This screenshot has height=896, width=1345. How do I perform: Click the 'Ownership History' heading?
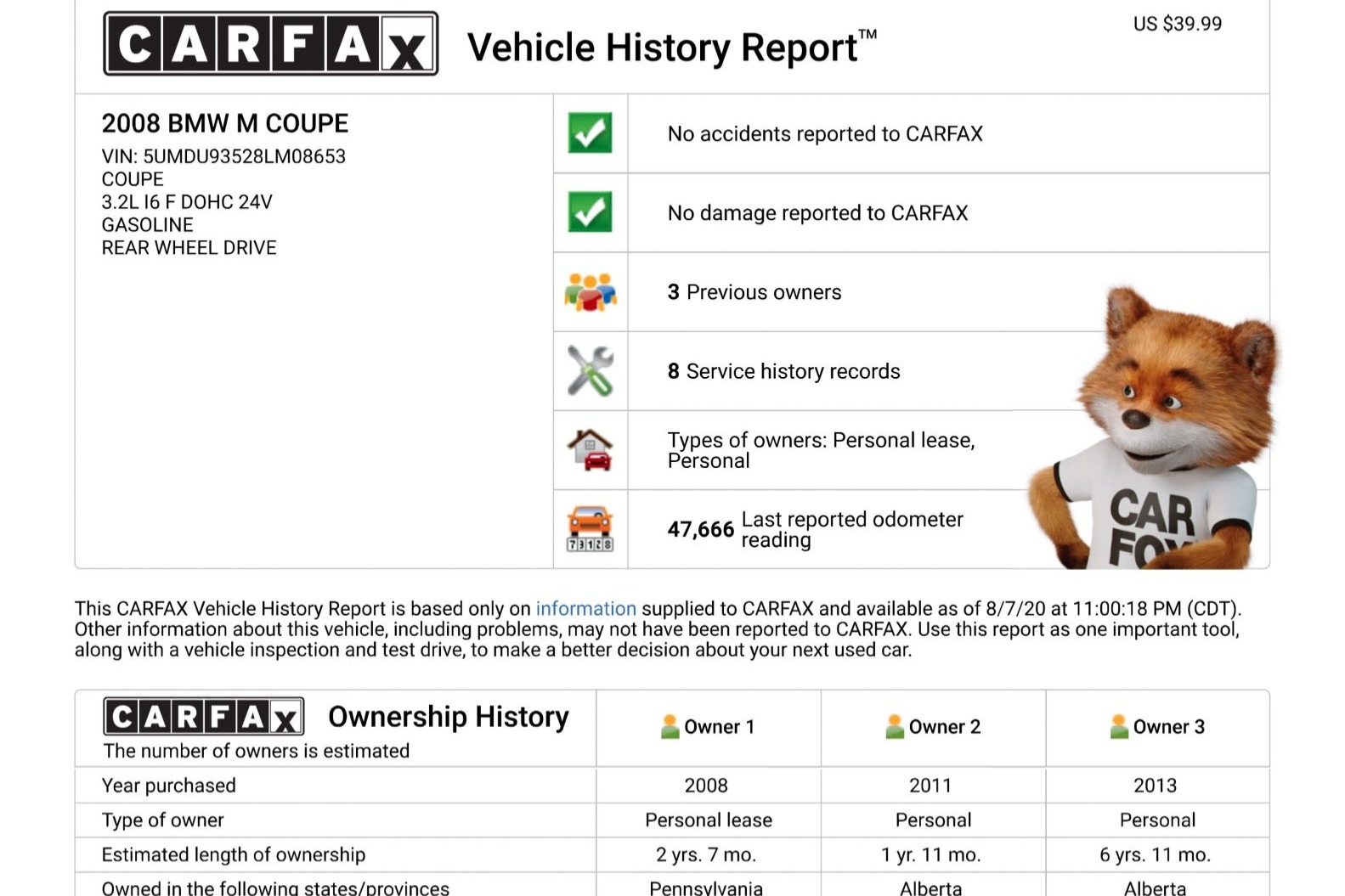[x=449, y=717]
